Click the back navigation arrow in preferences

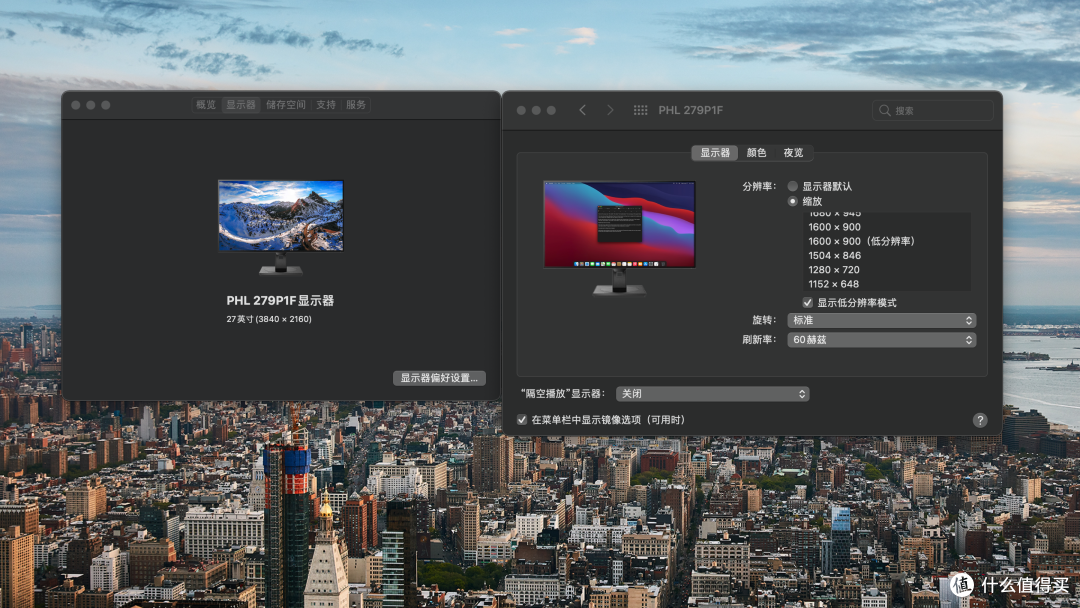coord(583,110)
